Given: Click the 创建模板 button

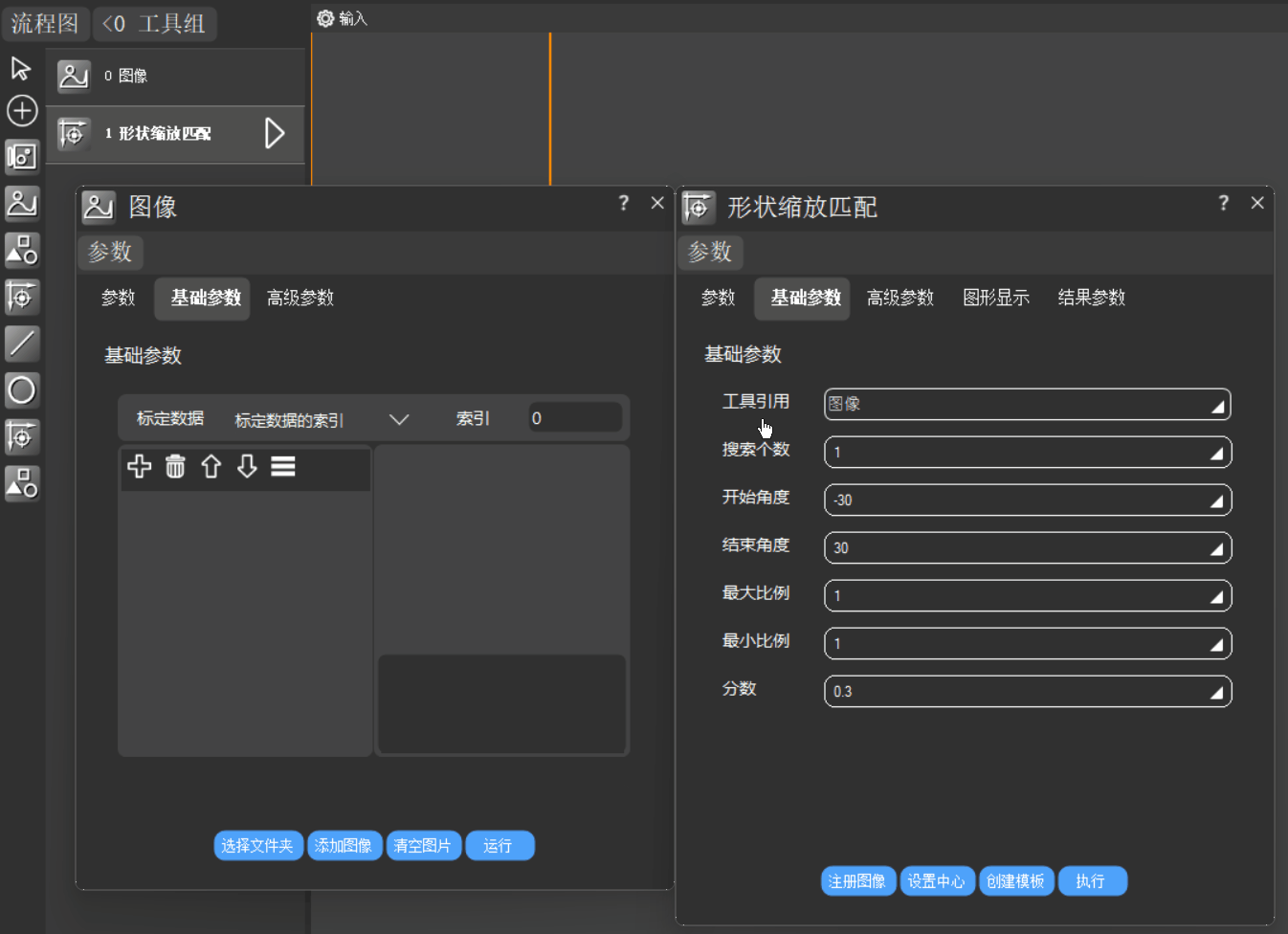Looking at the screenshot, I should pos(1016,881).
